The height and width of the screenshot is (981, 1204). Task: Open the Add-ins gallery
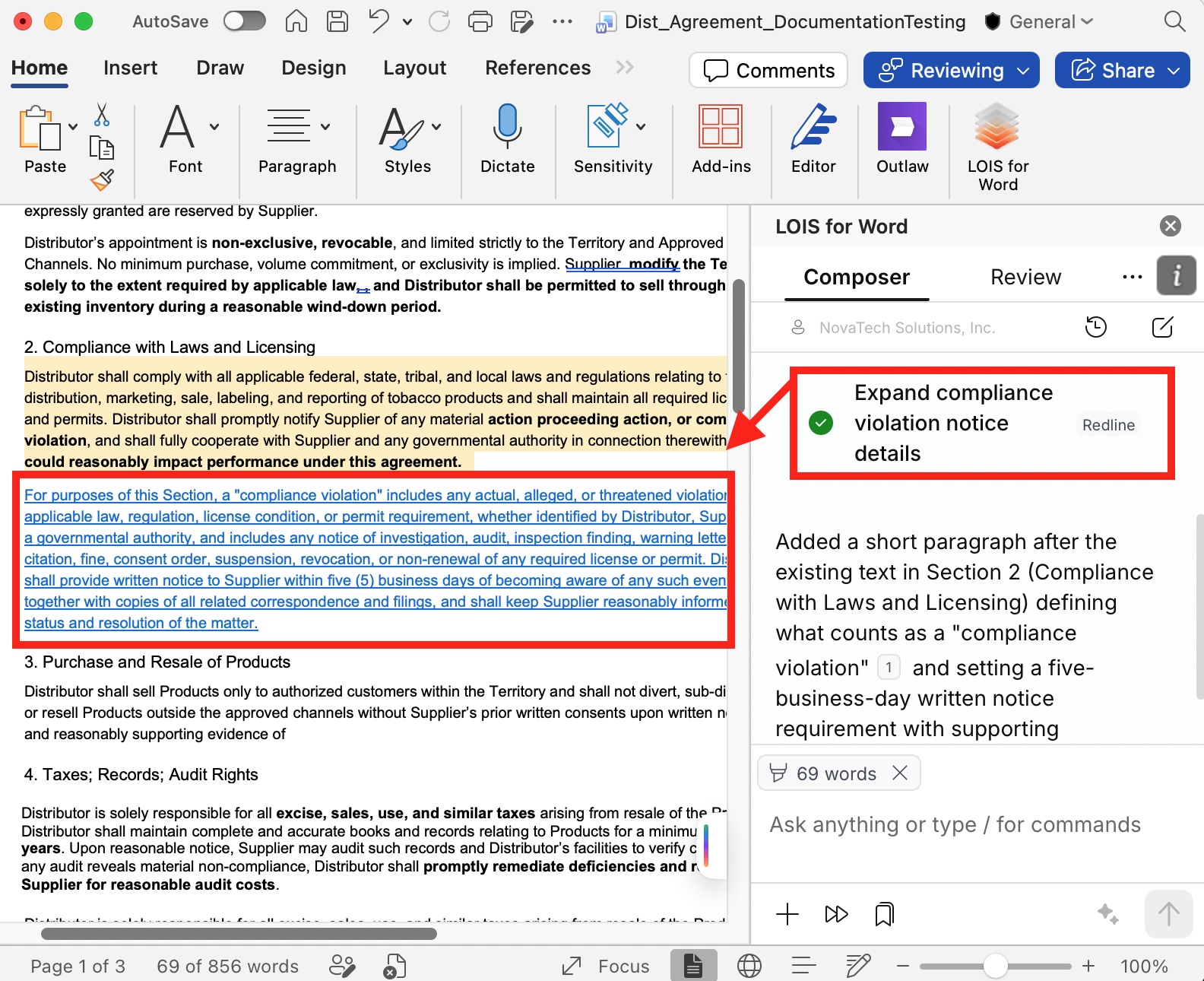click(x=721, y=139)
